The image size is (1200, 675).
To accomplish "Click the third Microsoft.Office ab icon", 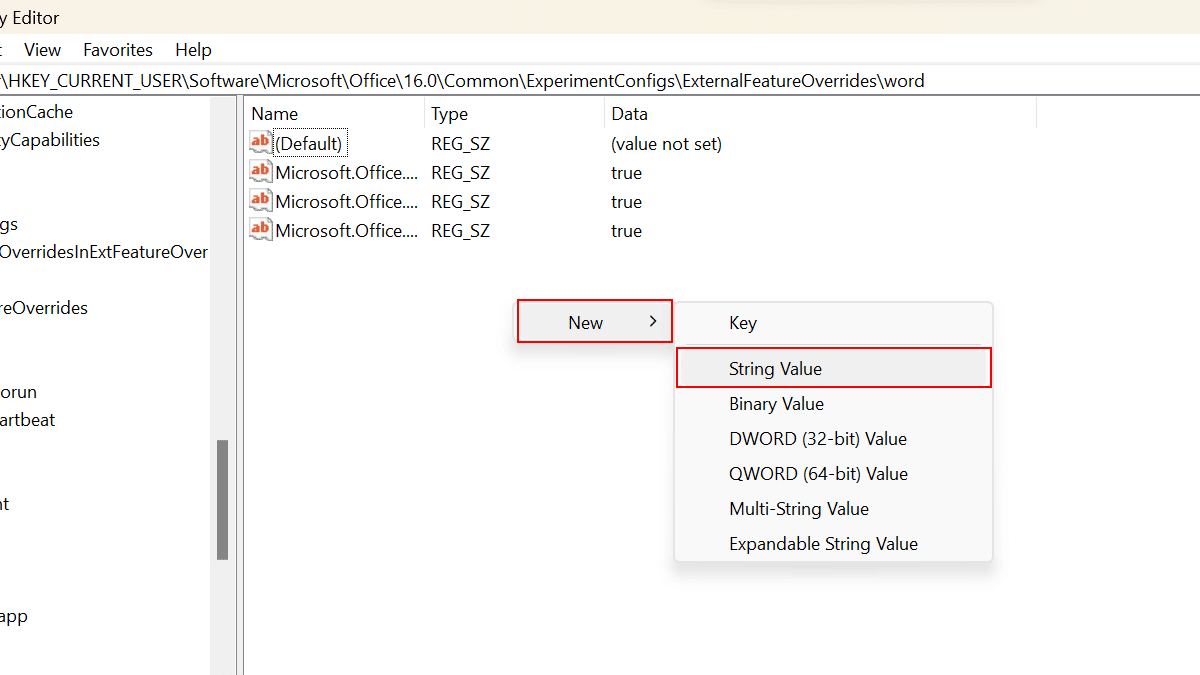I will pyautogui.click(x=260, y=229).
